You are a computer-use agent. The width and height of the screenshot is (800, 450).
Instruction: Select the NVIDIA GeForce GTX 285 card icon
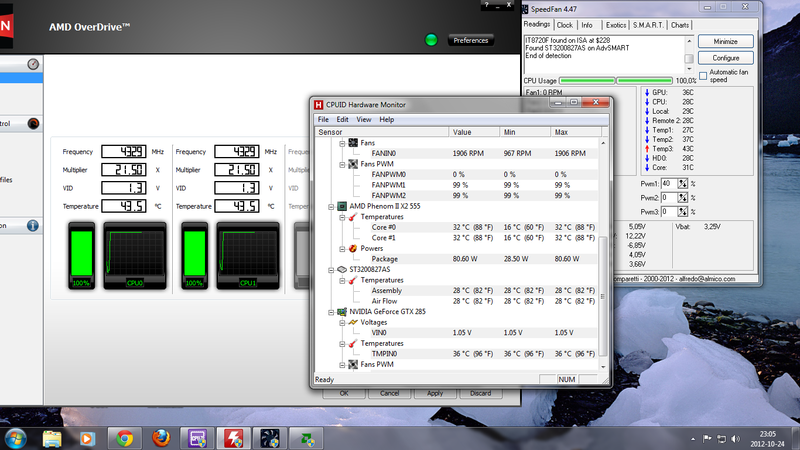(x=342, y=312)
